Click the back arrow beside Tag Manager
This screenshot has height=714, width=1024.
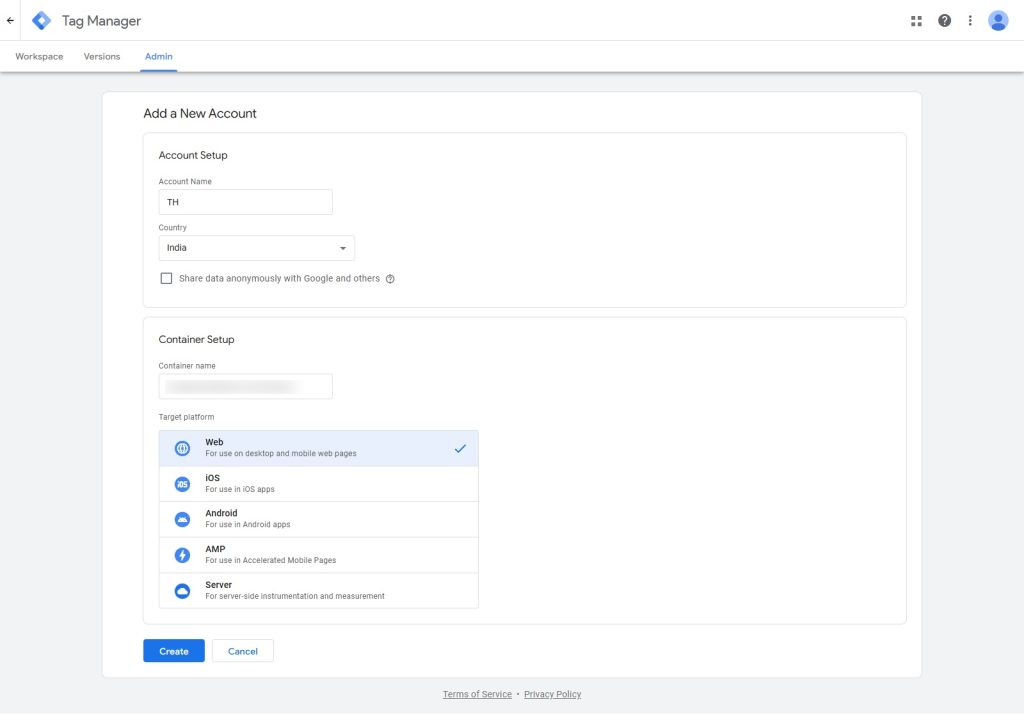[x=11, y=20]
